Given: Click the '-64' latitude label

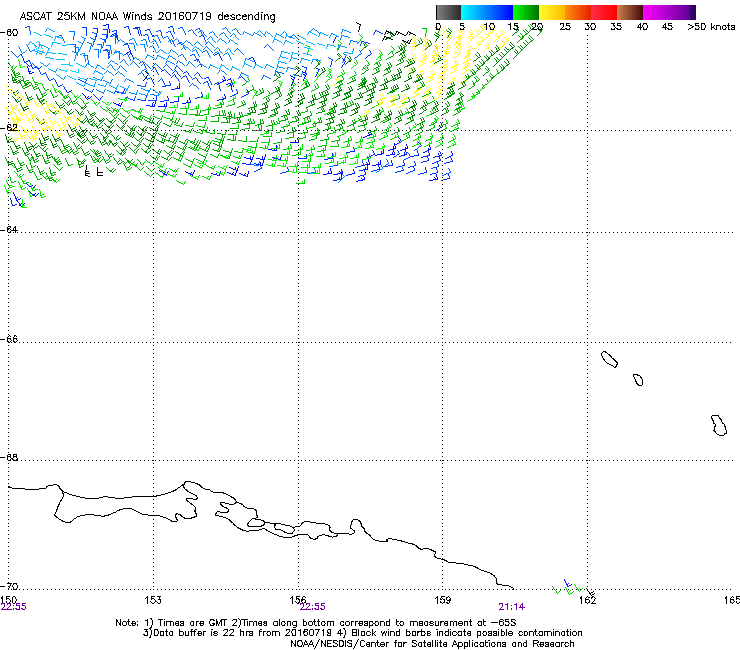Looking at the screenshot, I should (x=9, y=229).
